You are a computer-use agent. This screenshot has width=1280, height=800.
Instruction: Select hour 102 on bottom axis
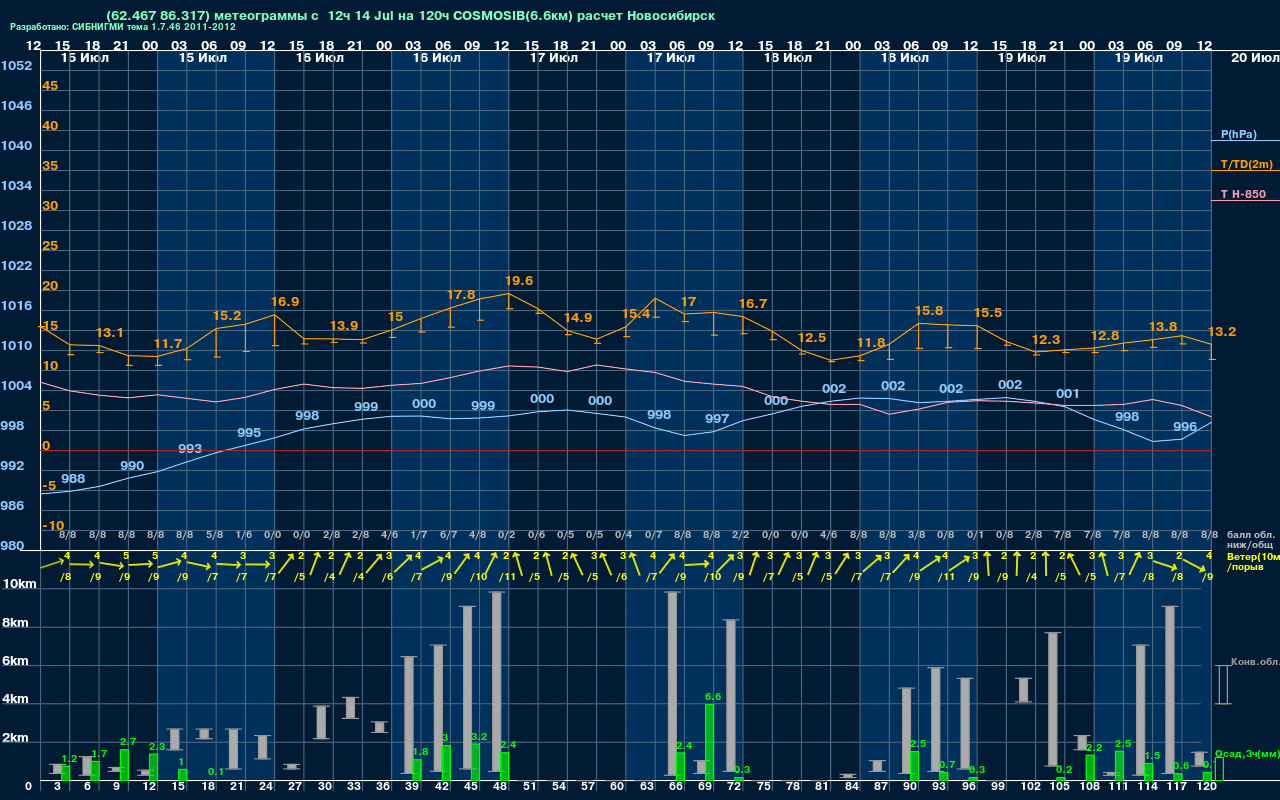pyautogui.click(x=1031, y=788)
